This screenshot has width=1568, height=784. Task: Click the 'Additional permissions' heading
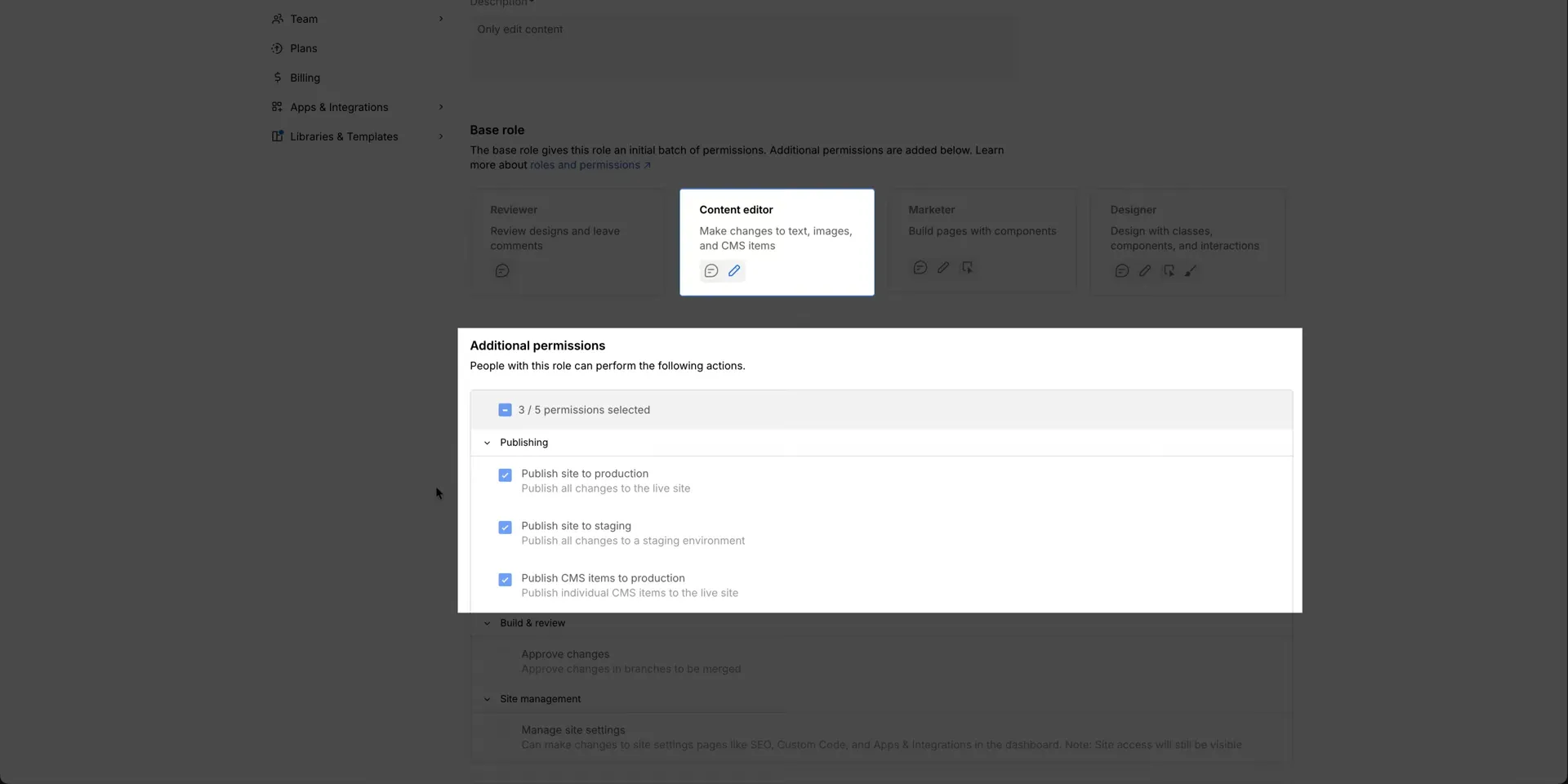coord(537,345)
